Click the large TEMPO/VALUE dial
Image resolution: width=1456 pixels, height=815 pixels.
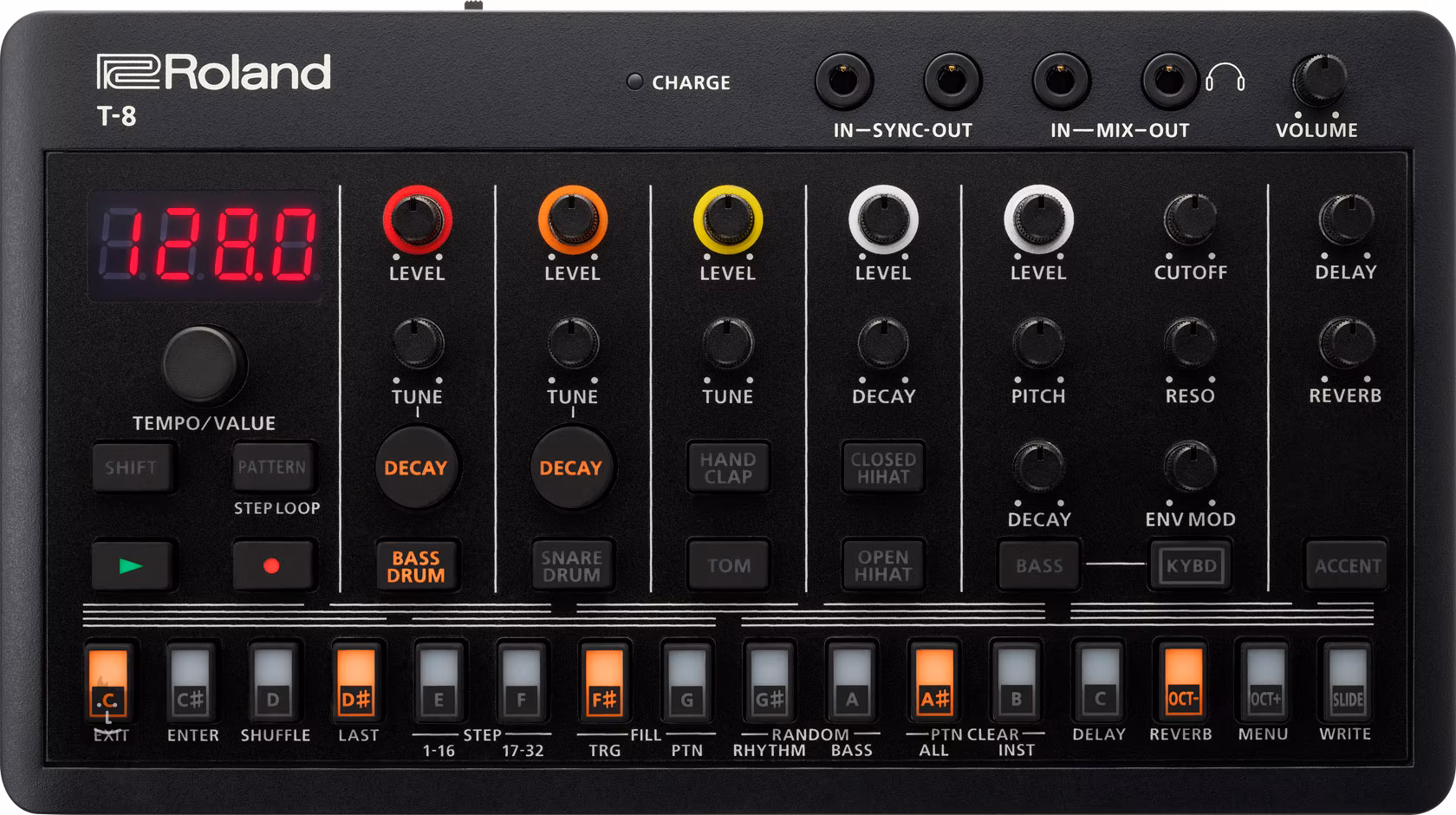click(203, 364)
